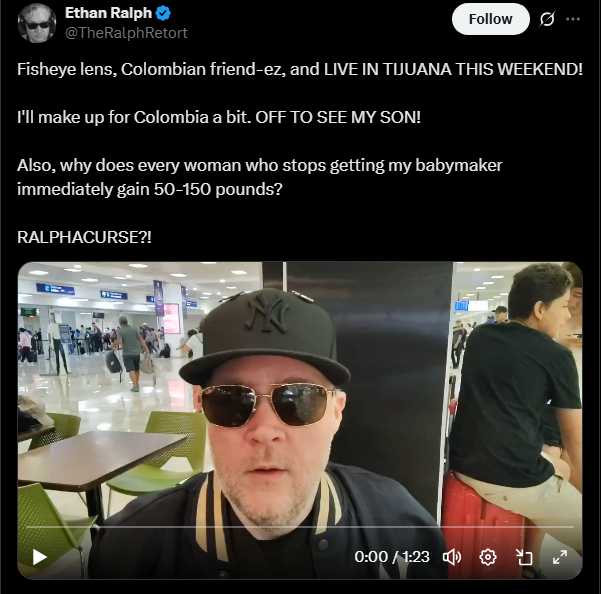Open the @TheRalphRetort handle link
Image resolution: width=601 pixels, height=594 pixels.
126,33
